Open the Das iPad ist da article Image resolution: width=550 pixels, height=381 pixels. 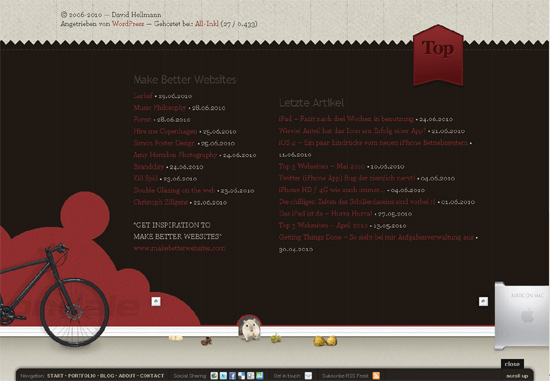click(326, 213)
